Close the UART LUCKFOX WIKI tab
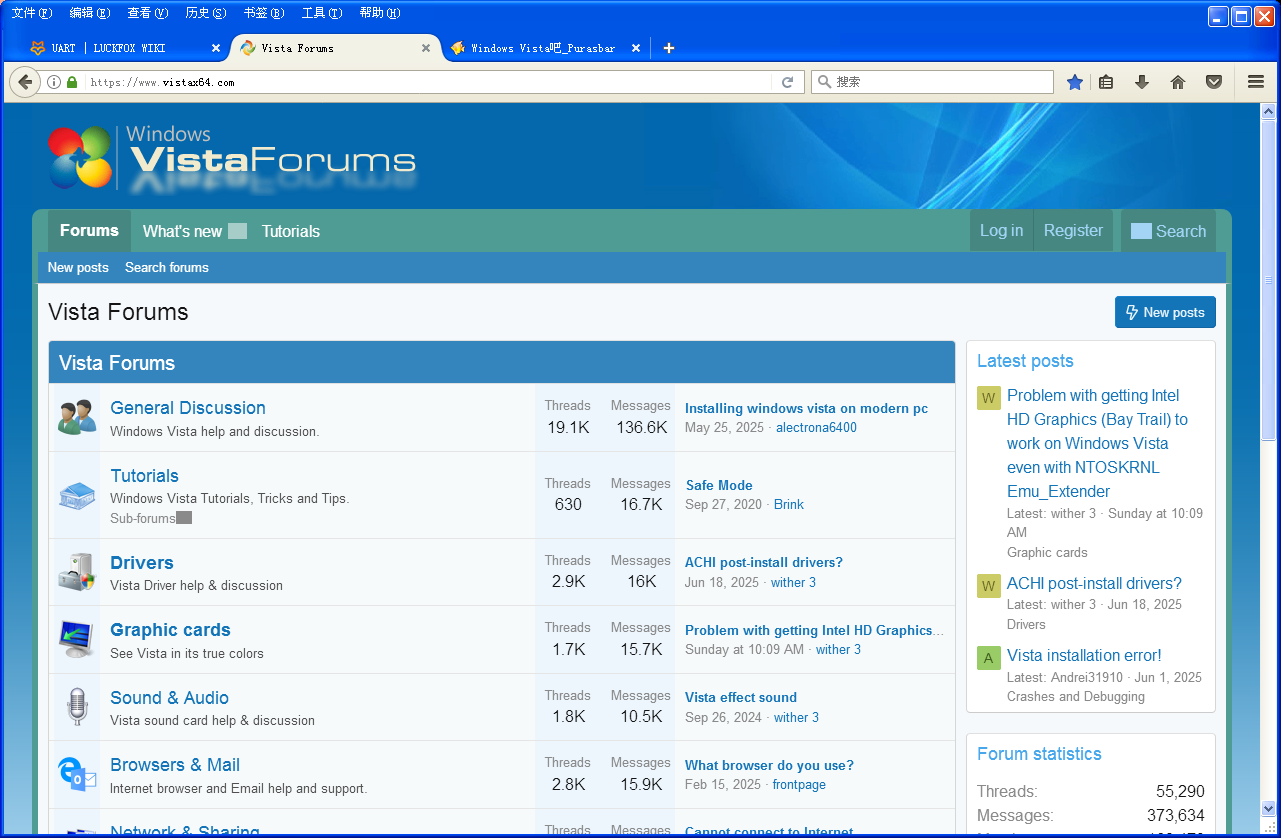Viewport: 1281px width, 838px height. point(216,48)
